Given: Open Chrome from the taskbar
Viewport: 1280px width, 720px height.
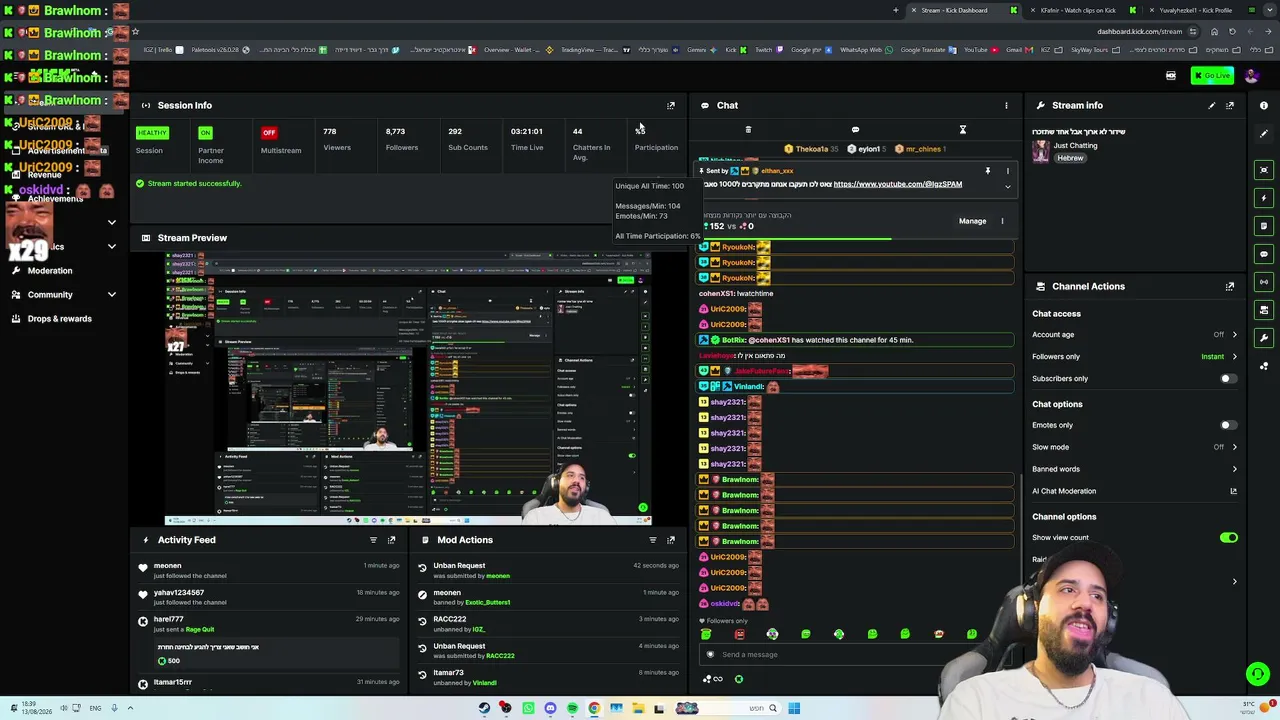Looking at the screenshot, I should coord(594,708).
